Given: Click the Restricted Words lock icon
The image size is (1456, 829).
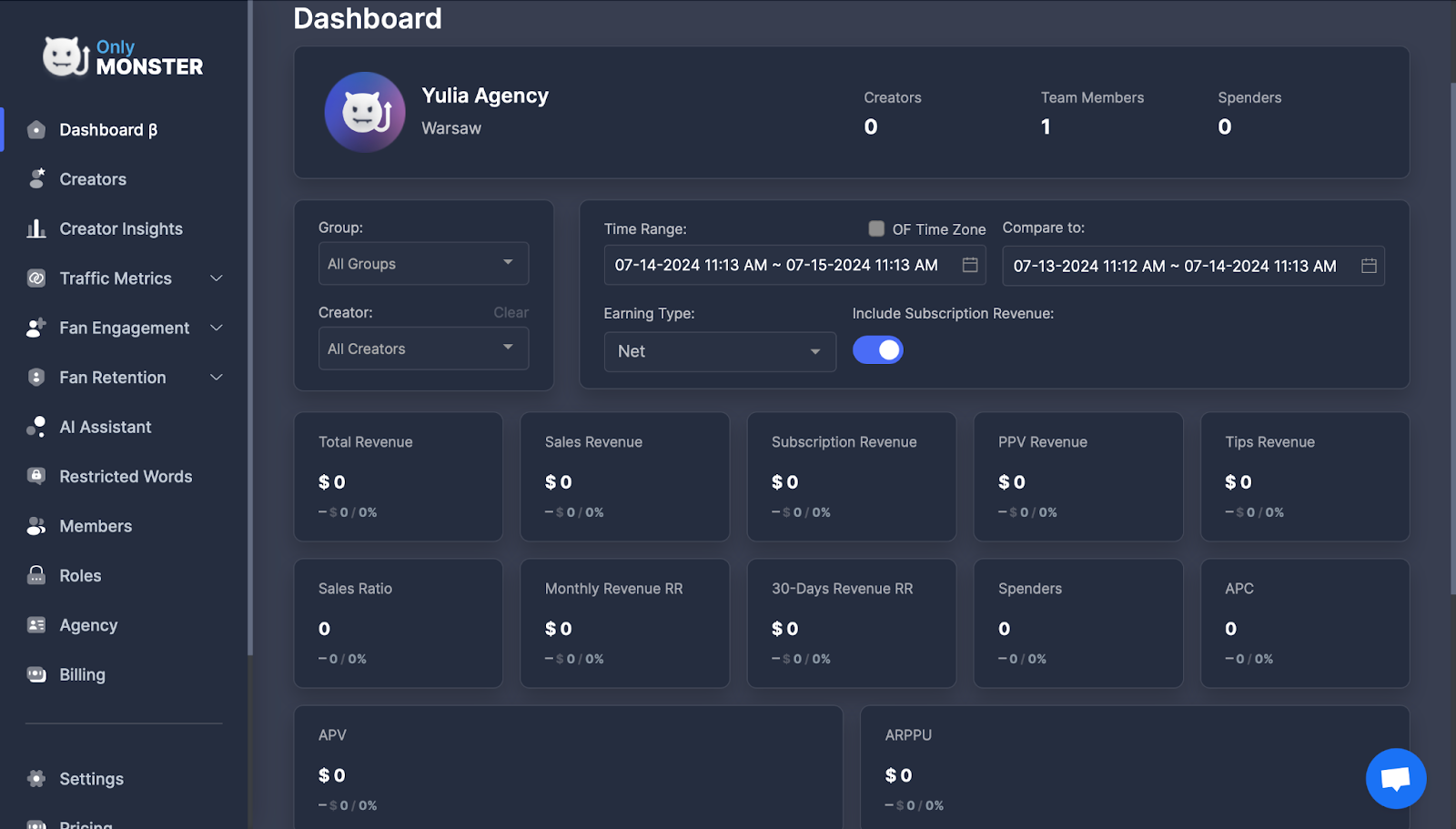Looking at the screenshot, I should [x=36, y=476].
